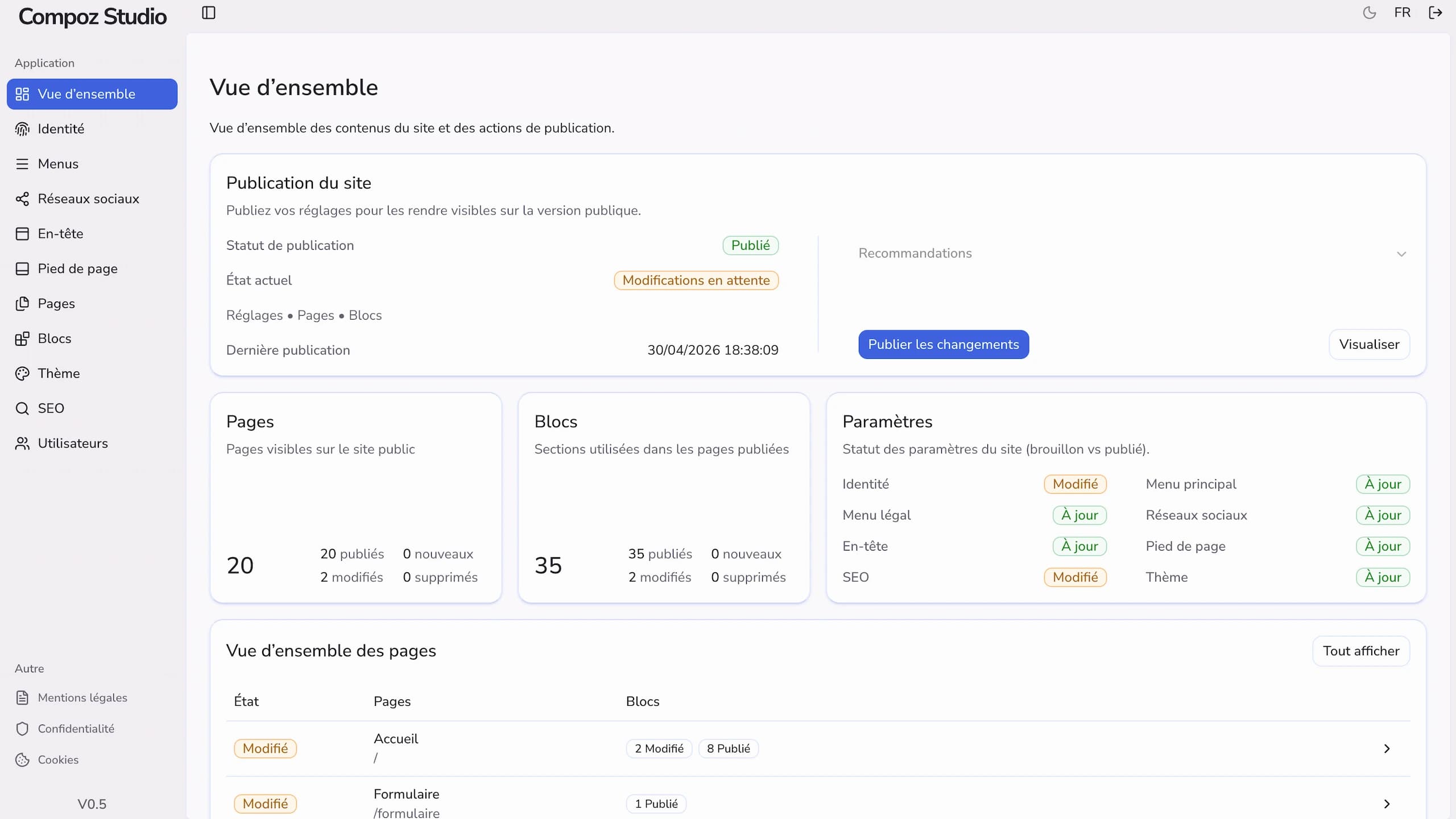The width and height of the screenshot is (1456, 819).
Task: Open Accueil row chevron arrow
Action: [x=1387, y=748]
